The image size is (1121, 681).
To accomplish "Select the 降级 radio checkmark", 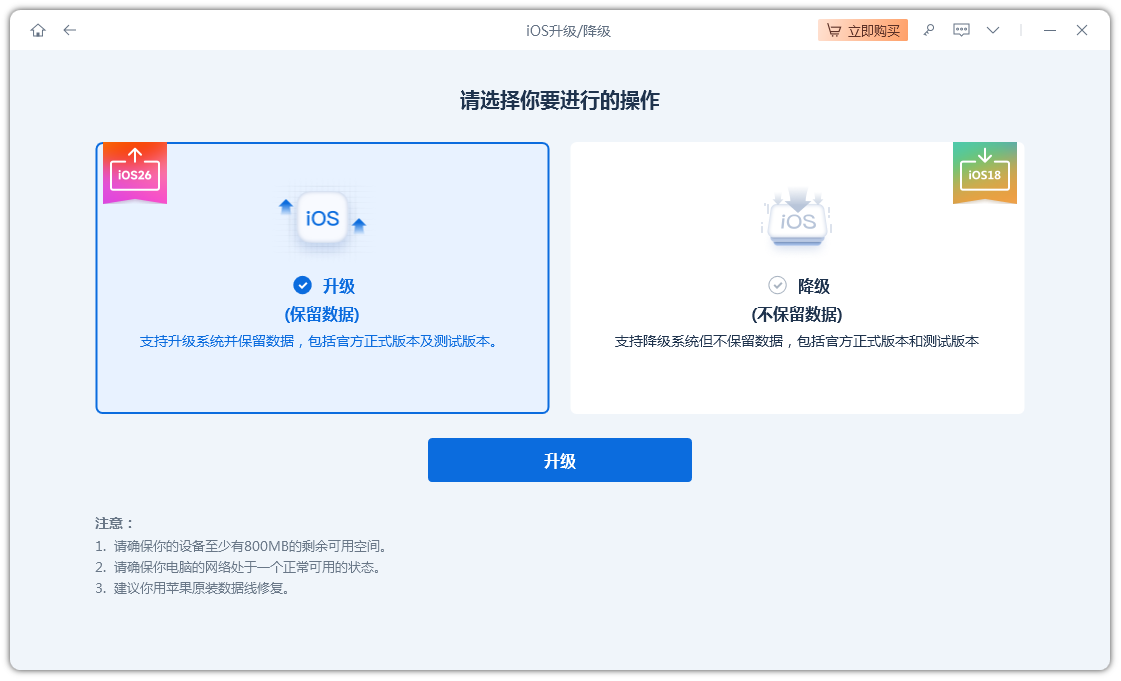I will [777, 286].
